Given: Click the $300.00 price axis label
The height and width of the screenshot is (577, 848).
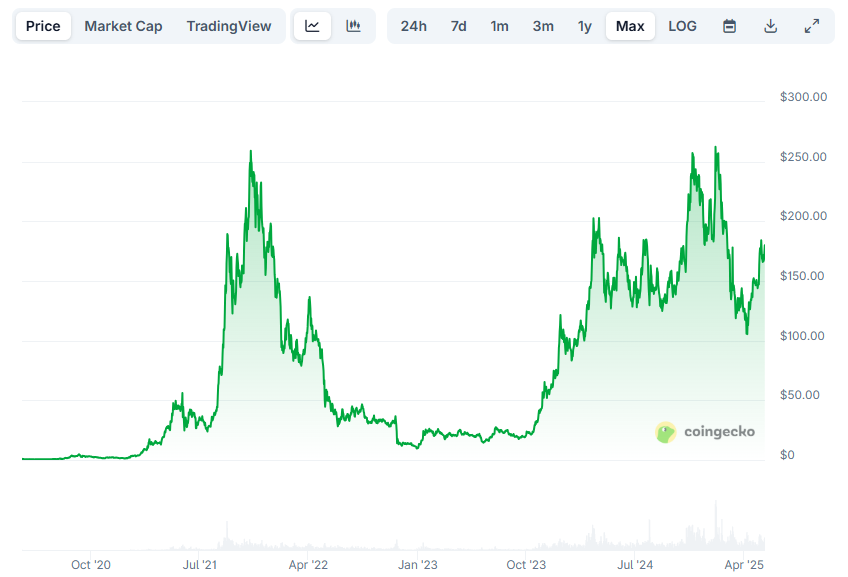Looking at the screenshot, I should tap(803, 97).
